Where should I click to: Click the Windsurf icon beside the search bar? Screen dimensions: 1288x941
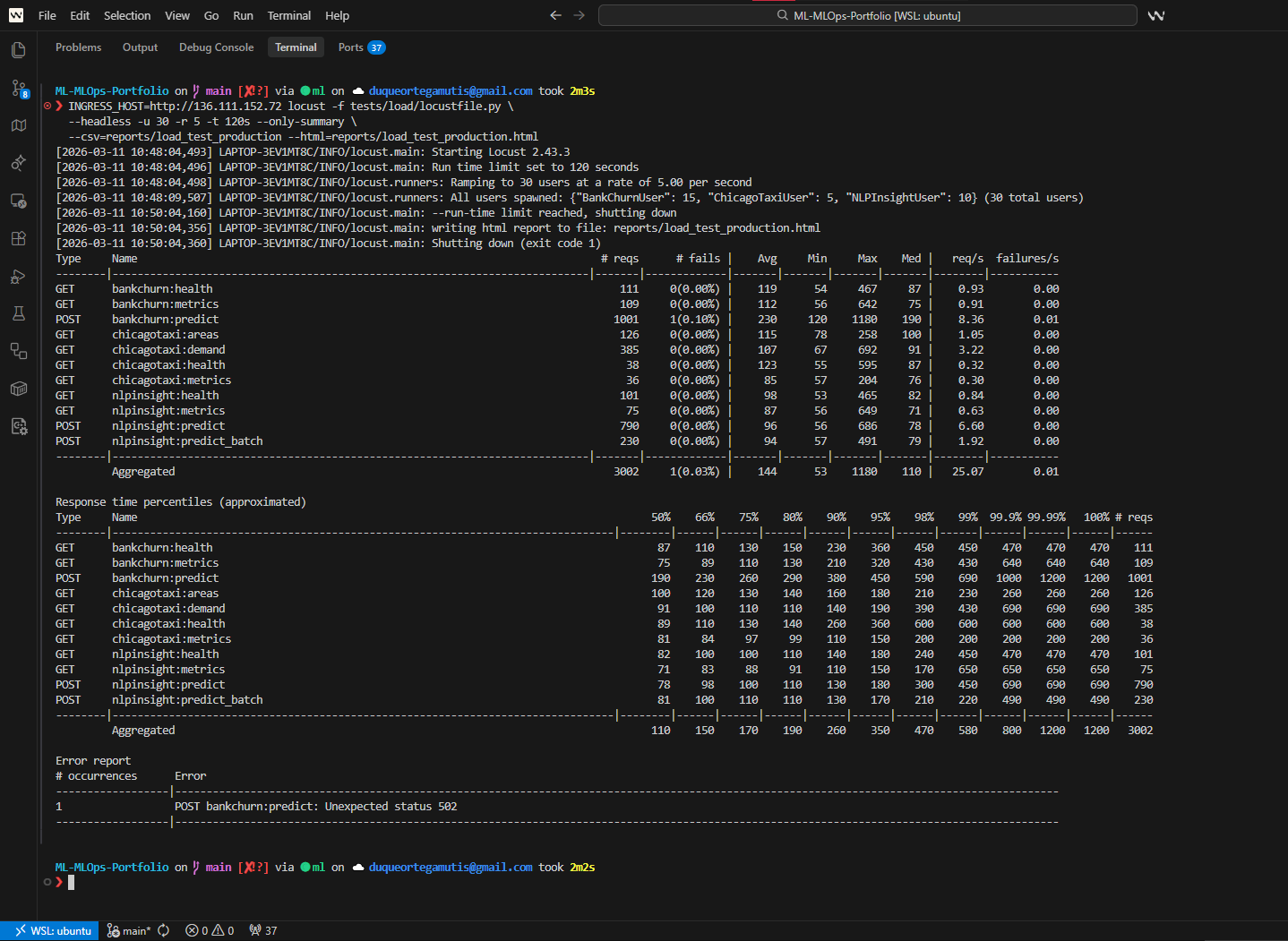(1156, 15)
